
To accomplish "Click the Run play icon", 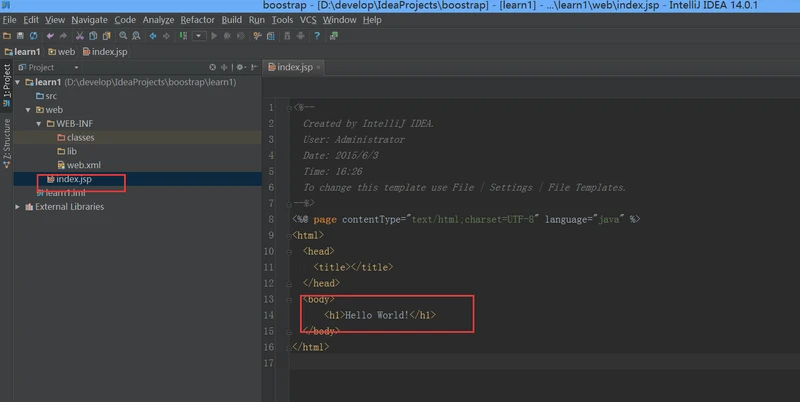I will pos(214,36).
